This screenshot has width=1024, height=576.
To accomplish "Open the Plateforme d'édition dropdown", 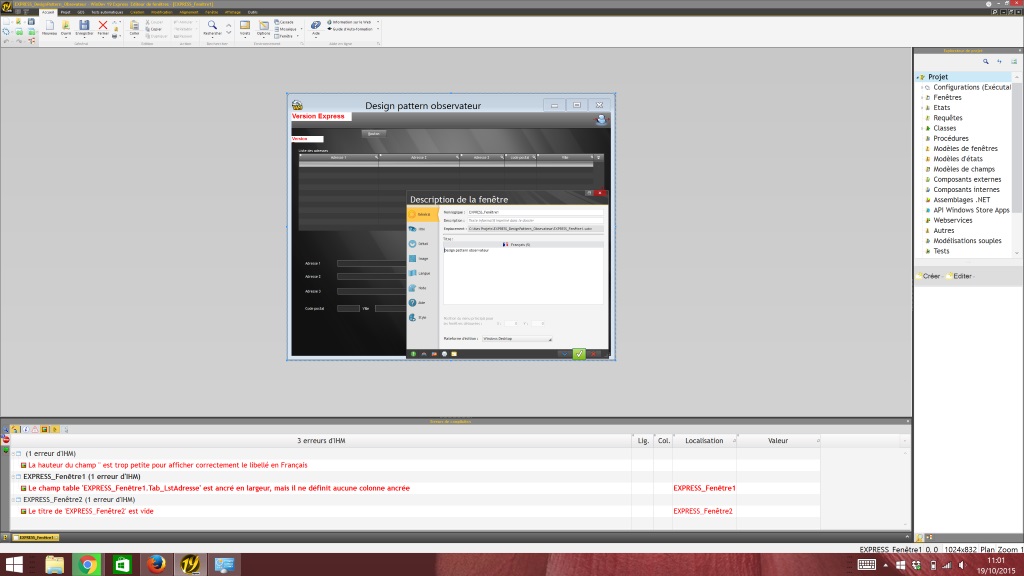I will coord(517,339).
